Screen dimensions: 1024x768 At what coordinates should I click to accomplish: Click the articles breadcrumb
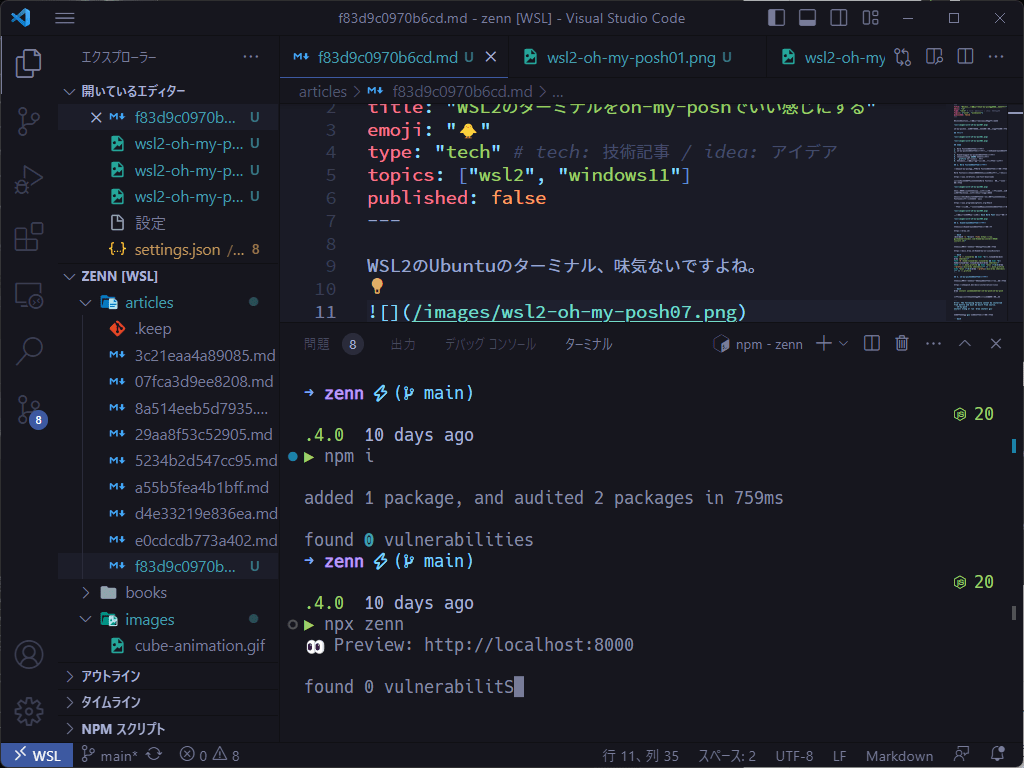coord(323,91)
